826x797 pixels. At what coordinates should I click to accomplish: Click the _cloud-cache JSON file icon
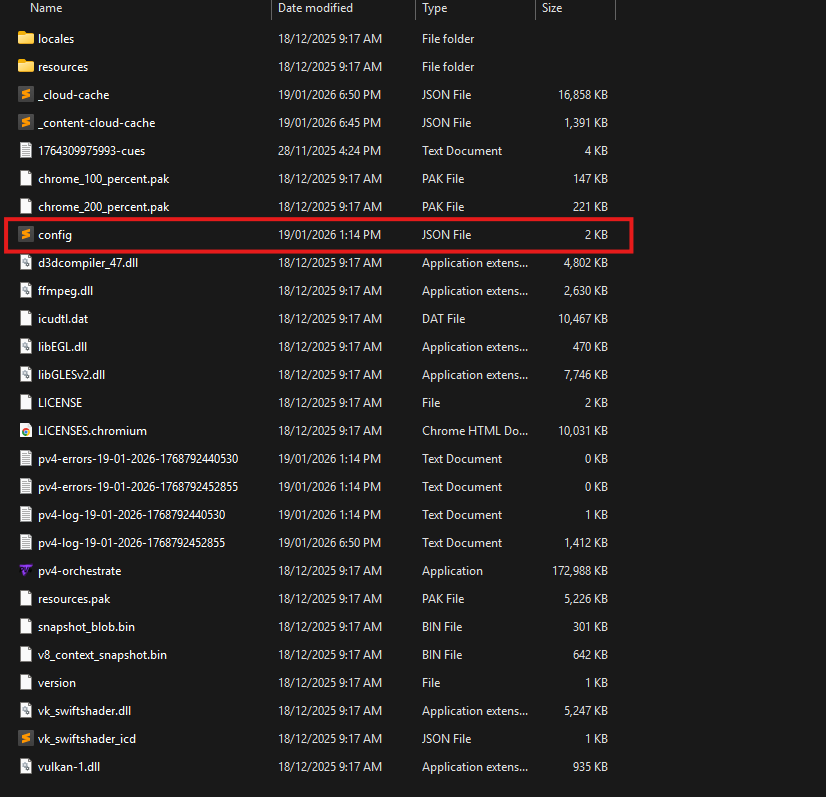pos(26,94)
